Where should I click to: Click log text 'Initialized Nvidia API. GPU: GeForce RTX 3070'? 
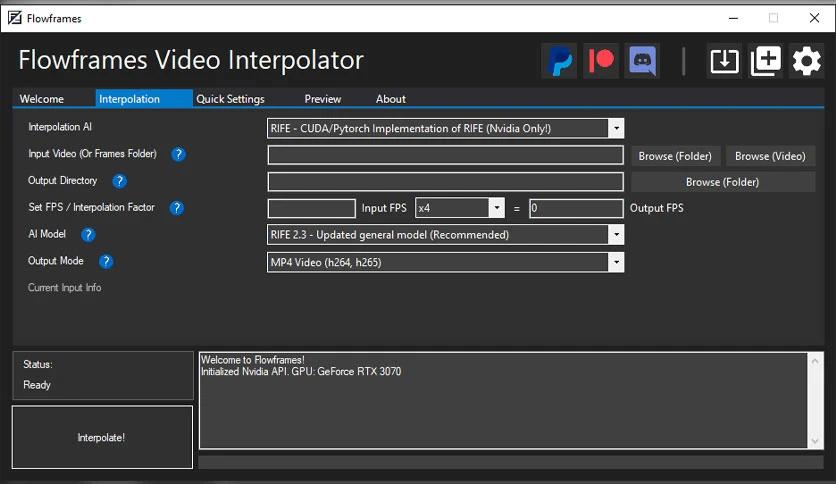click(x=301, y=372)
